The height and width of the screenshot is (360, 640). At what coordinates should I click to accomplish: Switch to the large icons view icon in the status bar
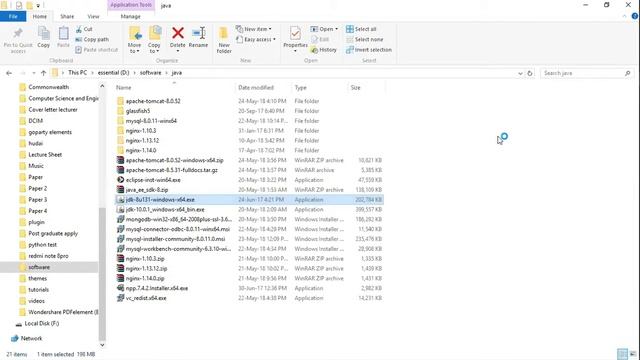click(x=633, y=354)
